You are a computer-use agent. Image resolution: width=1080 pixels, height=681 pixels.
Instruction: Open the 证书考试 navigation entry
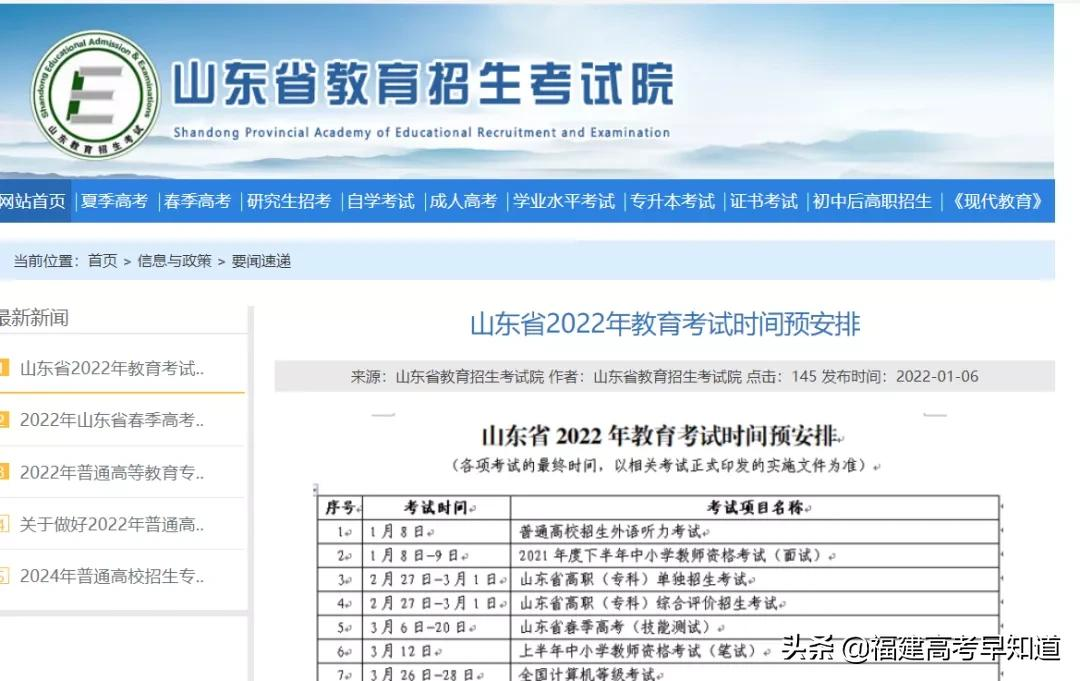(x=765, y=201)
